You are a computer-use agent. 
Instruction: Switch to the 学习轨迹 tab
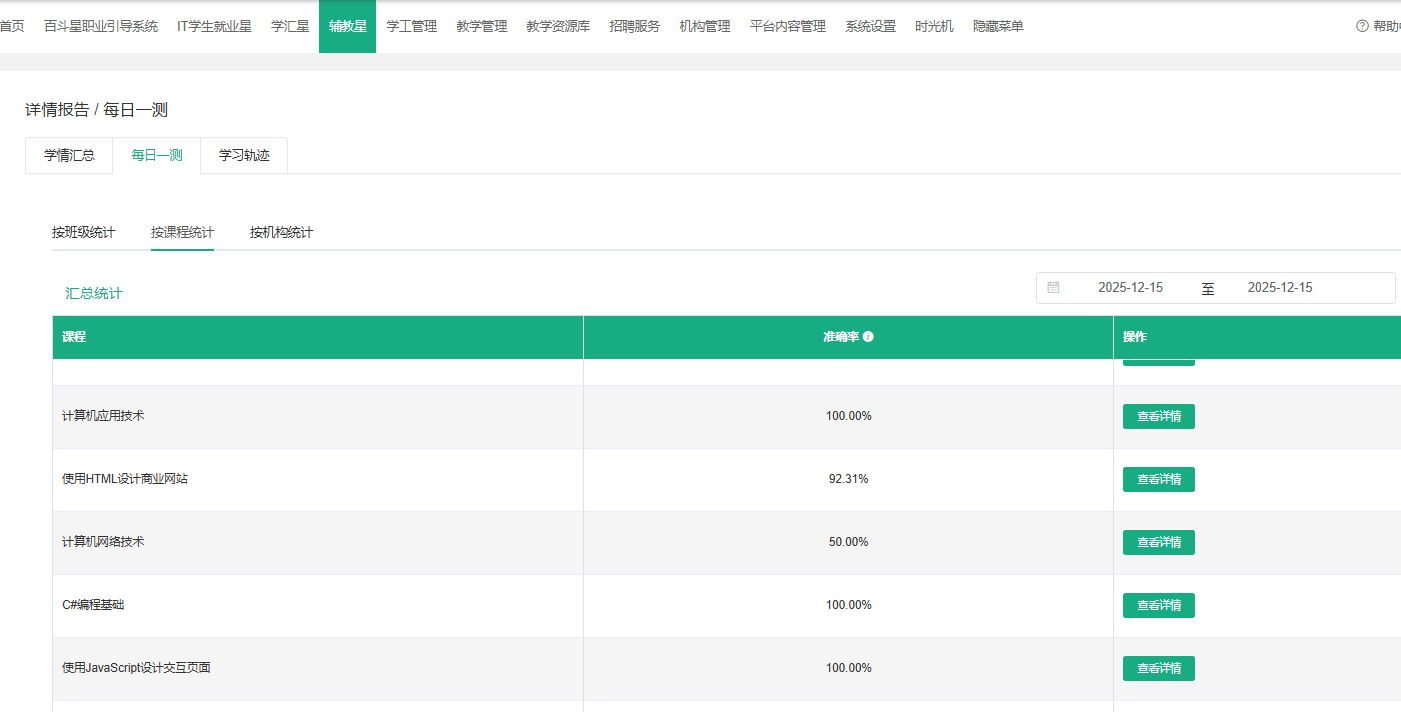244,156
